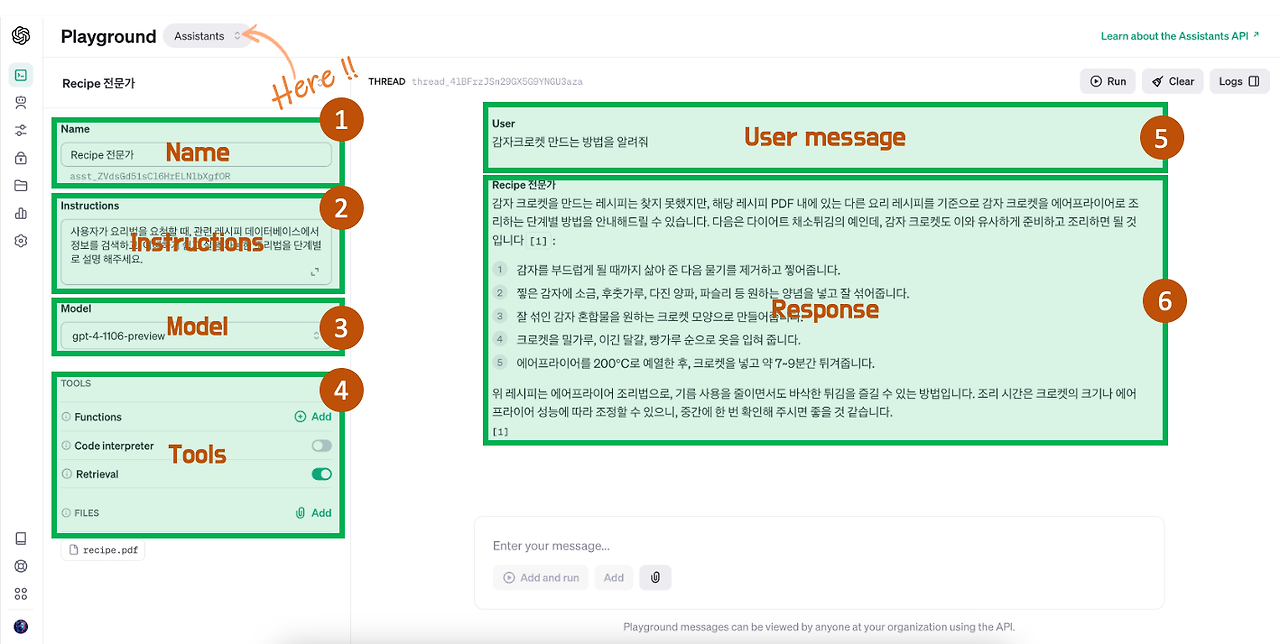Open the Fine-tuning sliders icon in sidebar

point(21,130)
